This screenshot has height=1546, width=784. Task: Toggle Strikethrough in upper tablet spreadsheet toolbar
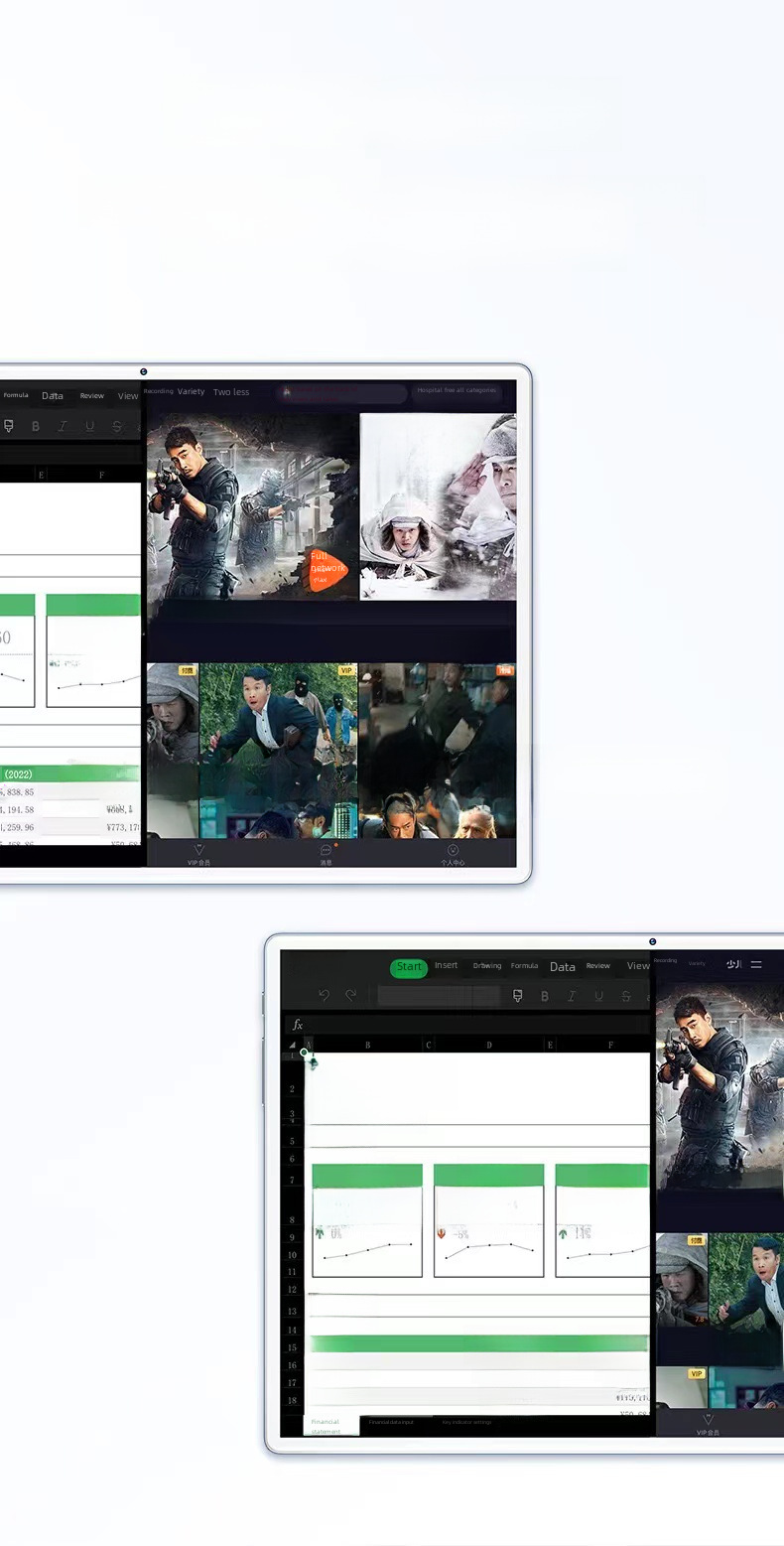(116, 426)
